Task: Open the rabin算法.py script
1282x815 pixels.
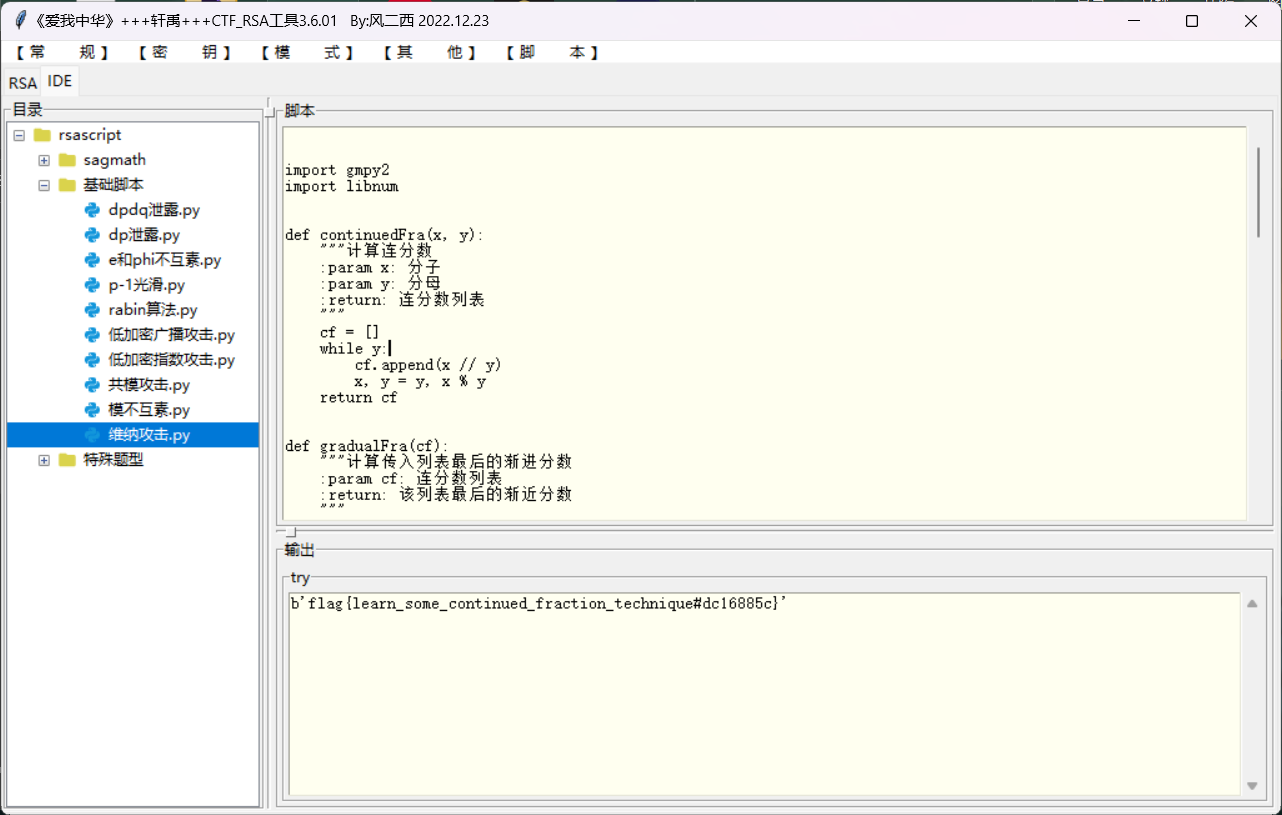Action: pos(153,310)
